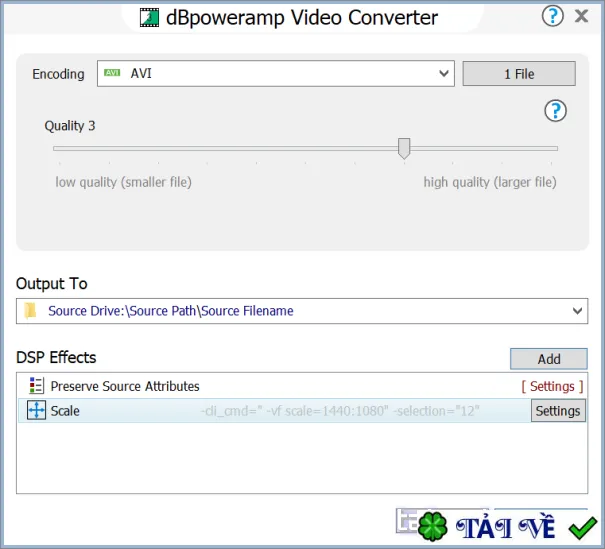The image size is (605, 549).
Task: Open Settings button for Scale effect
Action: click(558, 411)
